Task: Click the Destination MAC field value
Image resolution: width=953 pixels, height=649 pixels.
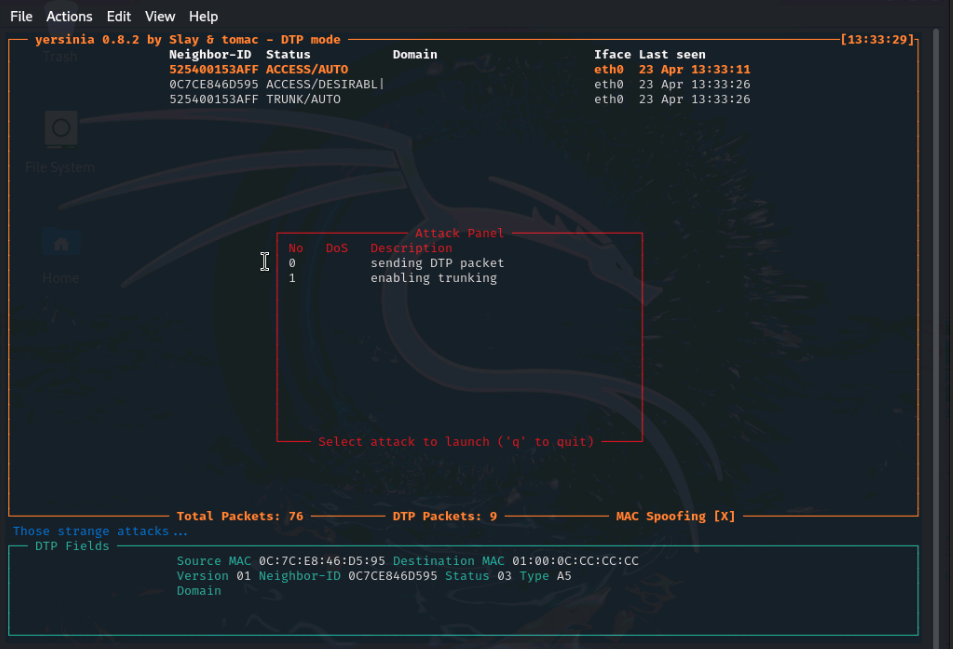Action: click(574, 561)
